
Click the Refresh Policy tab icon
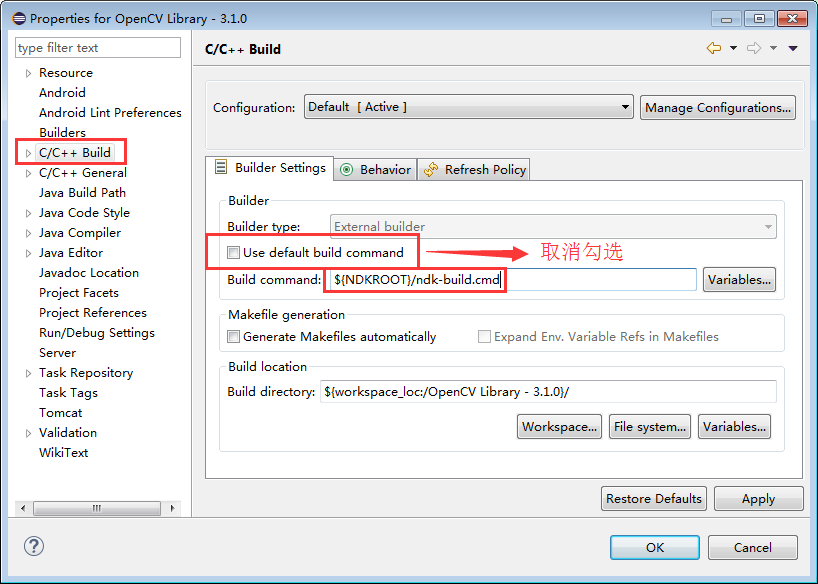431,170
